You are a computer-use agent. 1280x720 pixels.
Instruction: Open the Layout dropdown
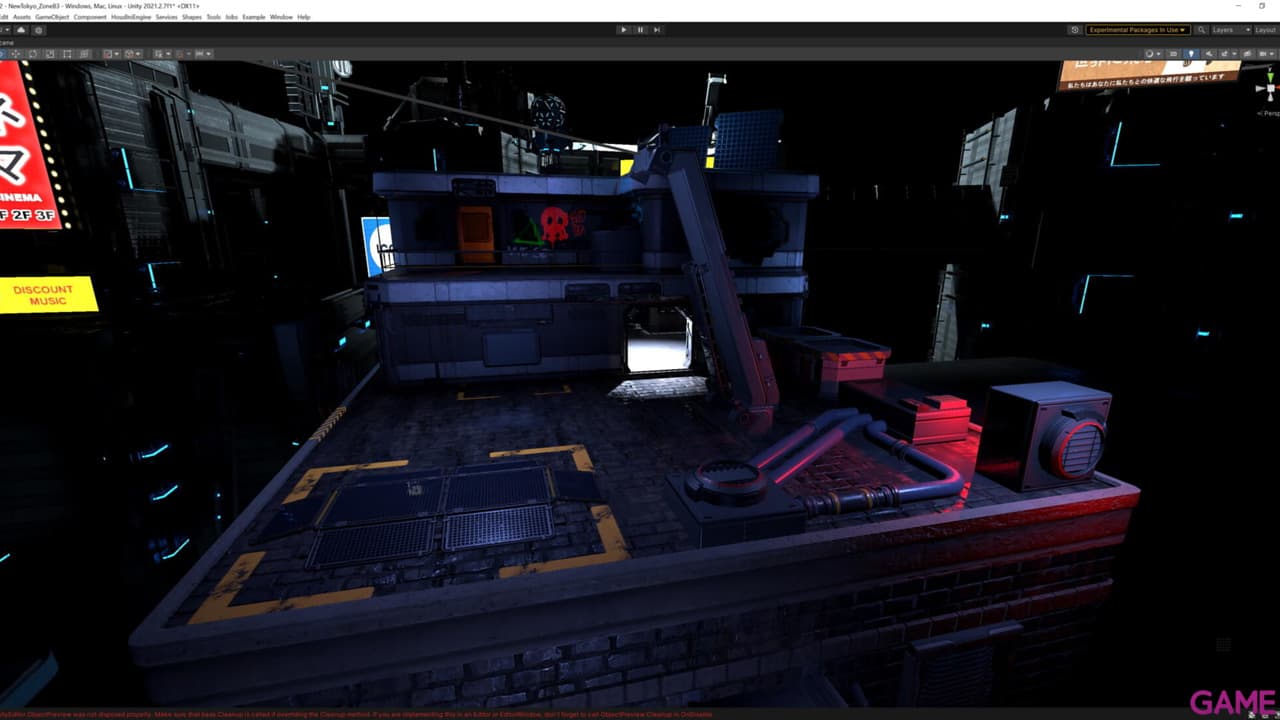coord(1266,30)
